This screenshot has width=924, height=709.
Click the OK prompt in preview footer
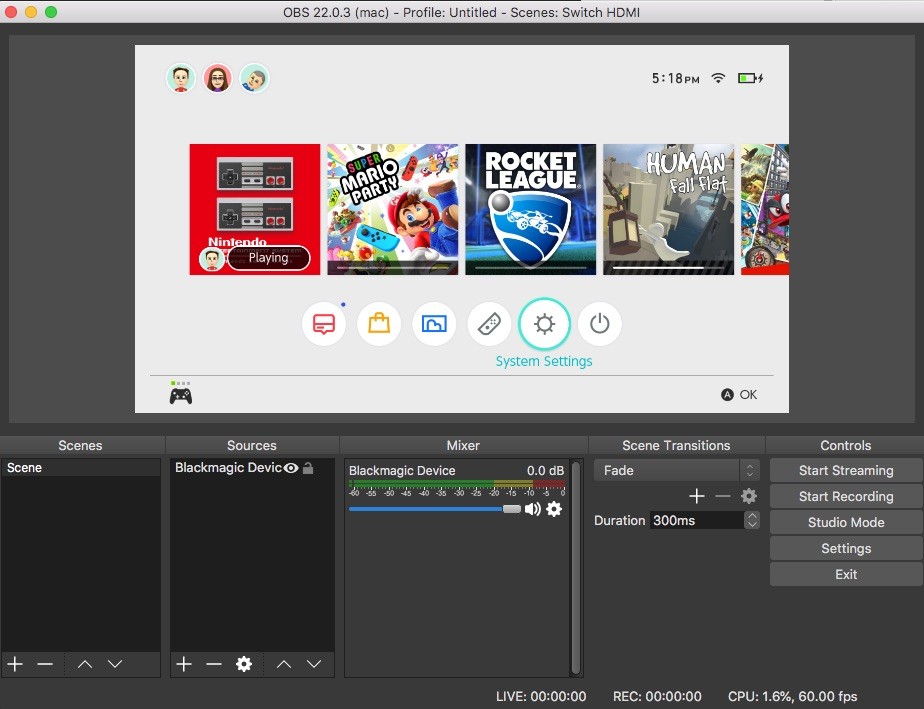(x=740, y=395)
